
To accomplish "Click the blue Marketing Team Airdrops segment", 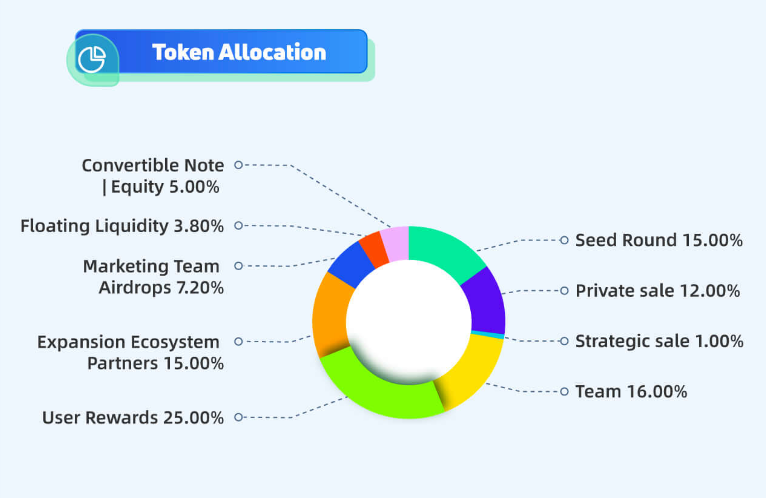I will [x=349, y=264].
